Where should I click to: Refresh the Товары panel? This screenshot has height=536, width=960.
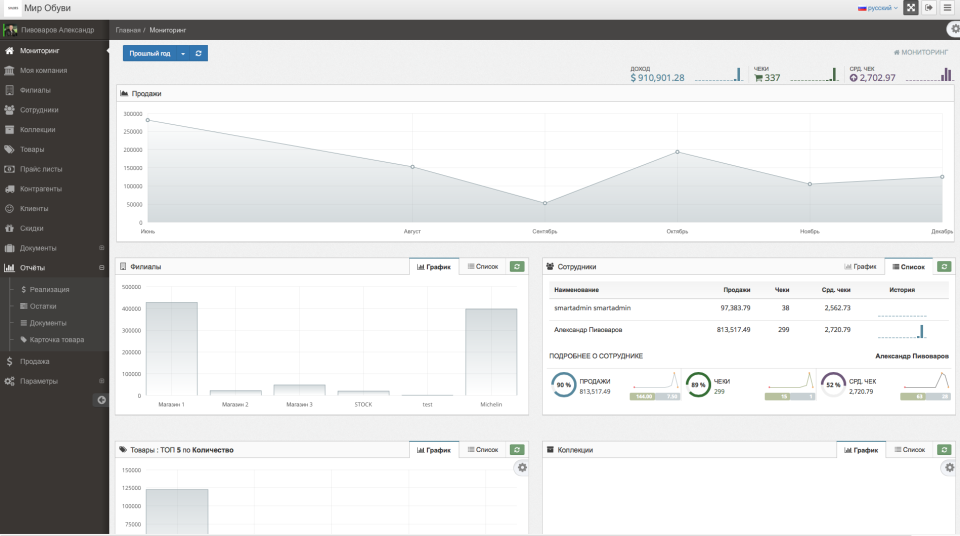517,450
